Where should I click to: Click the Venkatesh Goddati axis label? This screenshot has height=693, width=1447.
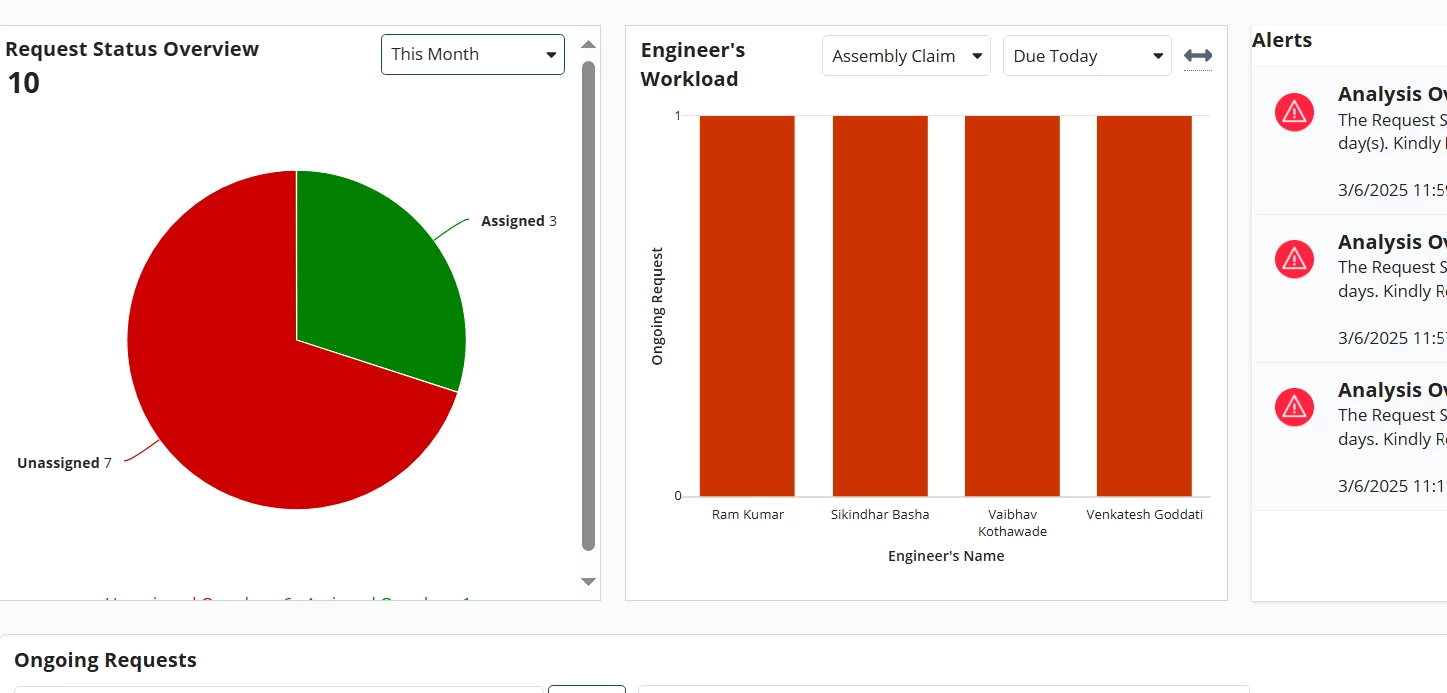1145,514
